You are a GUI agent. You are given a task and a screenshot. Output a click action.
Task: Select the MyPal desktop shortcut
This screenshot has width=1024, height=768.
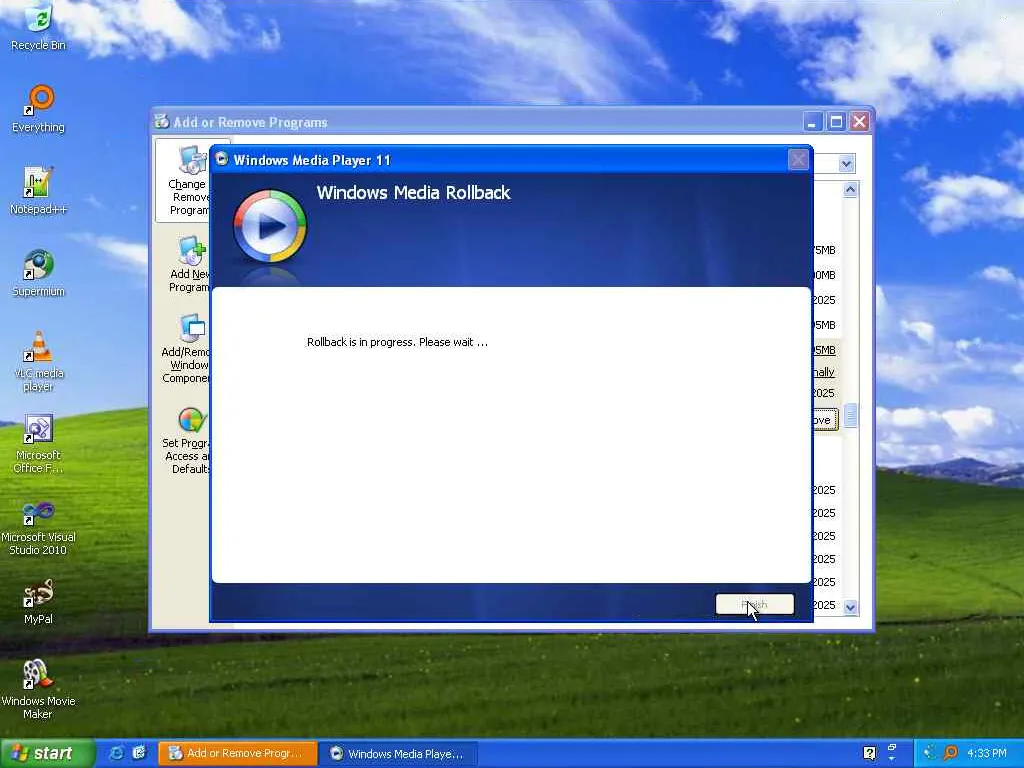pyautogui.click(x=39, y=602)
